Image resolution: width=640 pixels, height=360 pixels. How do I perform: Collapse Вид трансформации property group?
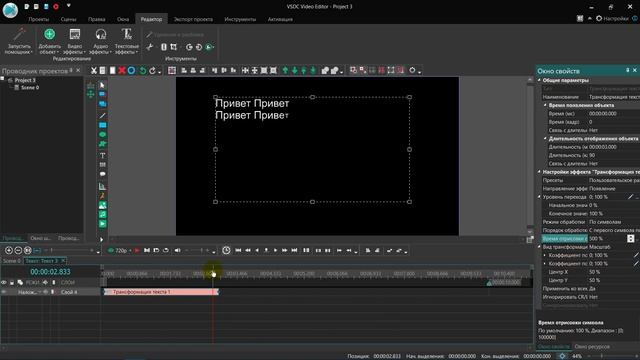click(539, 247)
